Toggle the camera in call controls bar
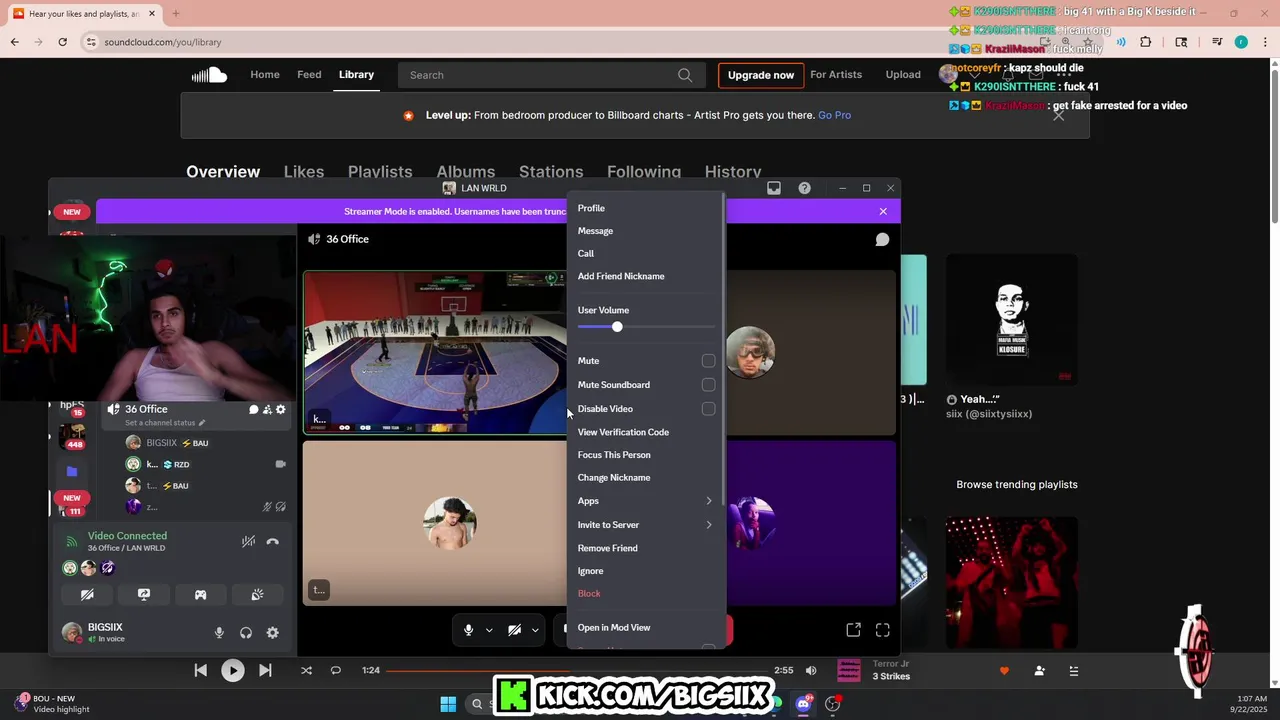 pos(514,630)
